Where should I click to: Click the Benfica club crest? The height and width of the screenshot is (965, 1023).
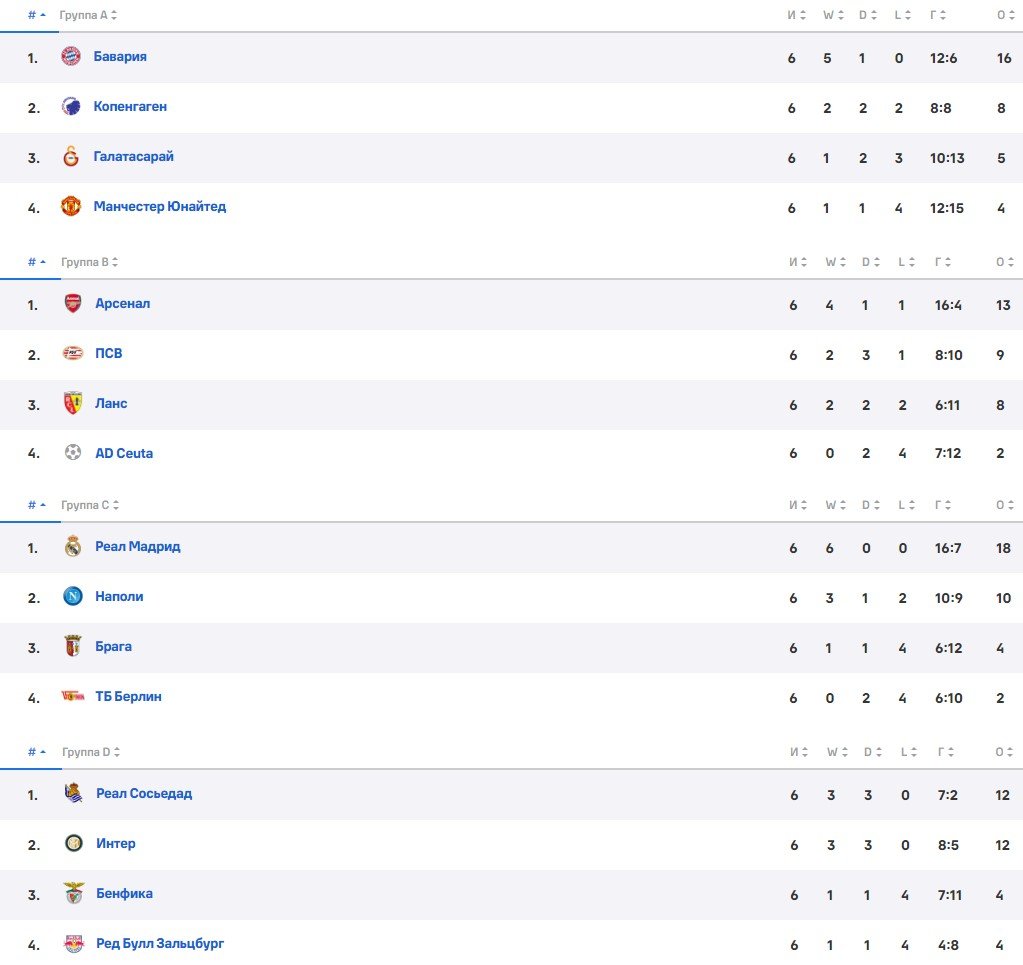(73, 894)
